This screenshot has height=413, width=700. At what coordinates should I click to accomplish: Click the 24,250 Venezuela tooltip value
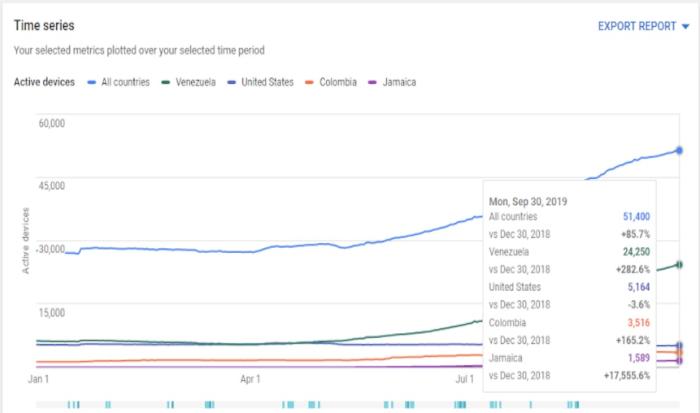tap(634, 252)
